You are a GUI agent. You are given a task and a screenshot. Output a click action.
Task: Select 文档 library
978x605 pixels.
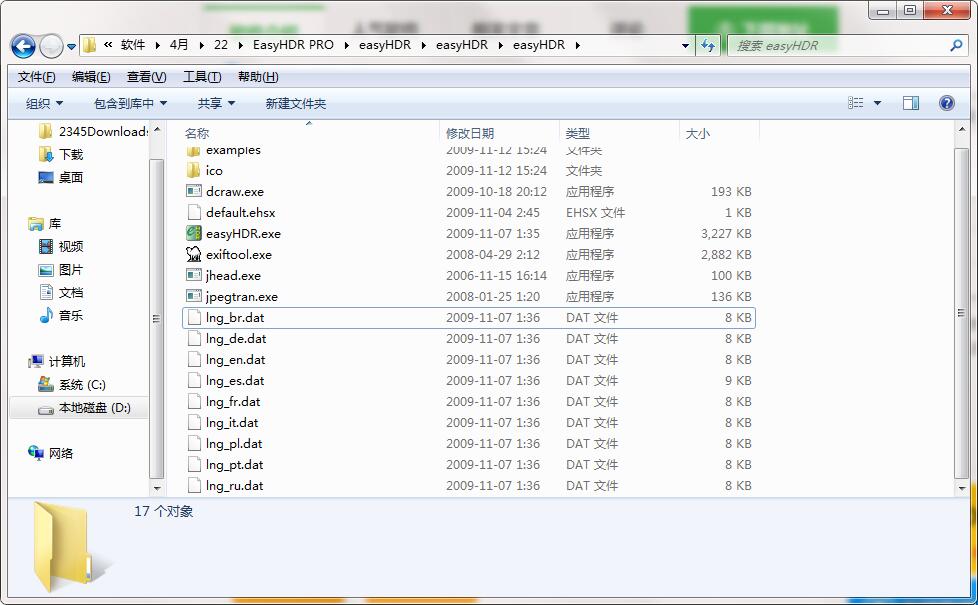point(61,293)
